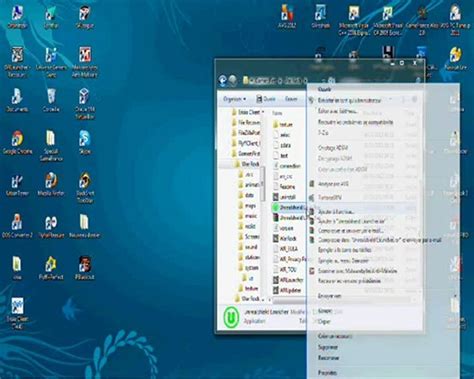The width and height of the screenshot is (474, 379).
Task: Choose Couper in the context menu
Action: pos(325,311)
